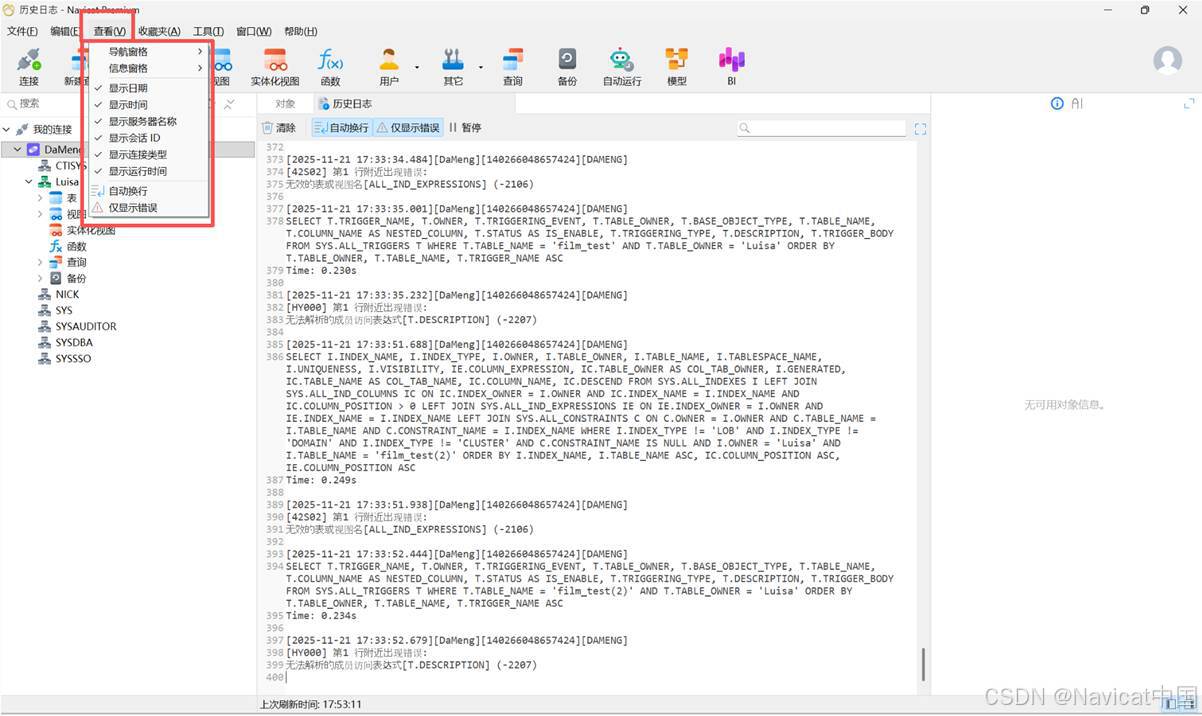The height and width of the screenshot is (716, 1202).
Task: Toggle 仅显示错误 in the 查看 menu
Action: 149,208
